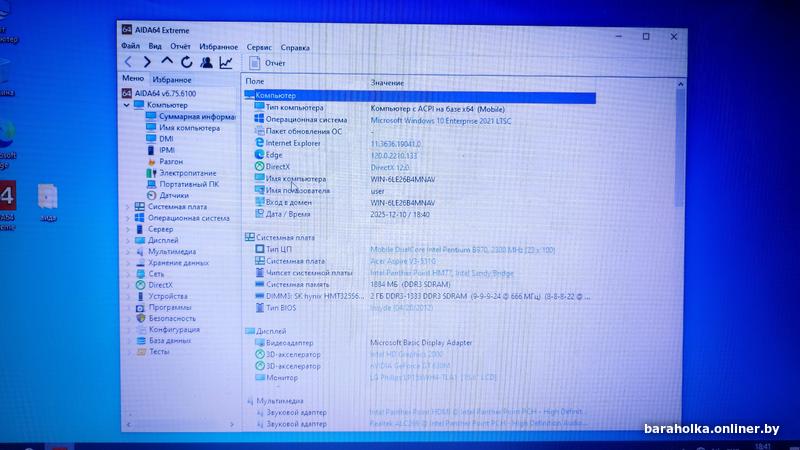
Task: Switch to the Избранное sidebar tab
Action: tap(172, 80)
